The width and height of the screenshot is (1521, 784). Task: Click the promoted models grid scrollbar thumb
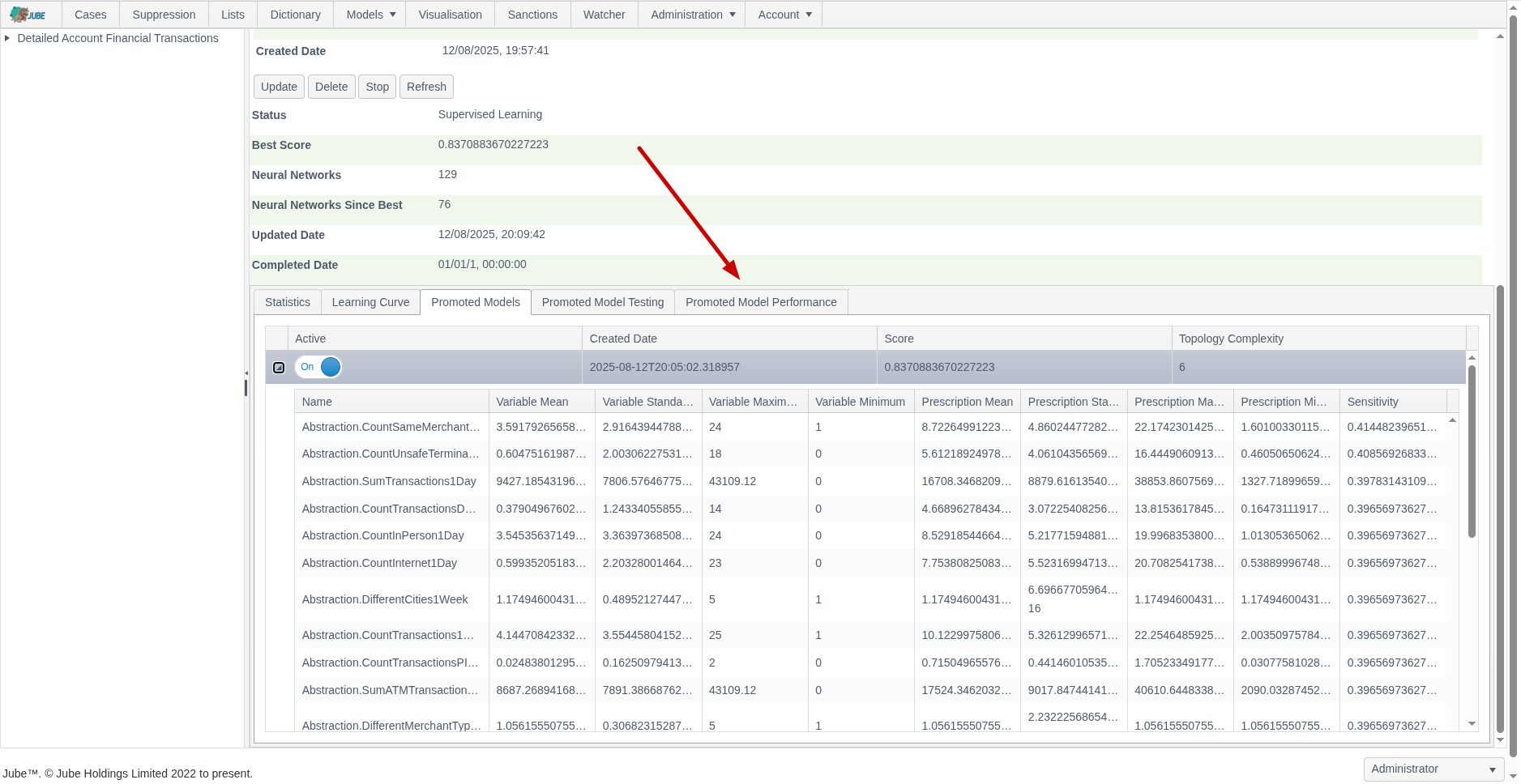click(1472, 451)
